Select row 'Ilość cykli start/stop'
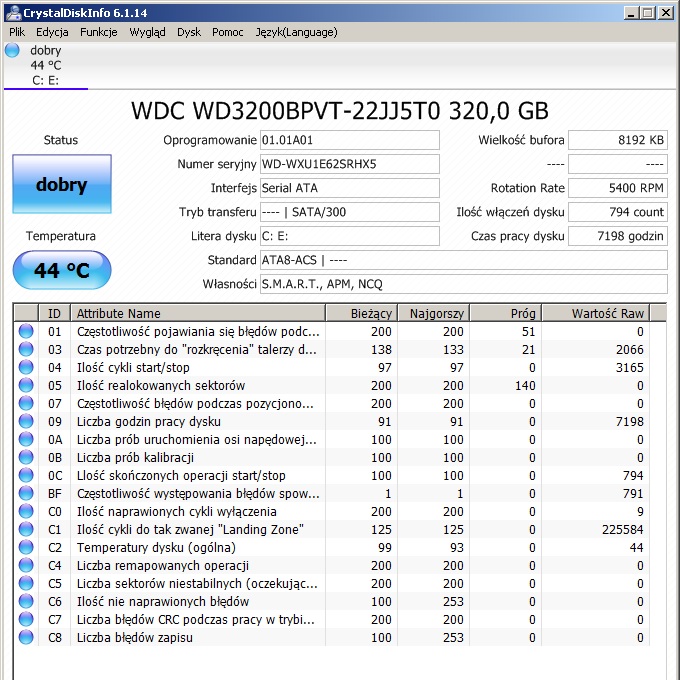 click(x=332, y=367)
